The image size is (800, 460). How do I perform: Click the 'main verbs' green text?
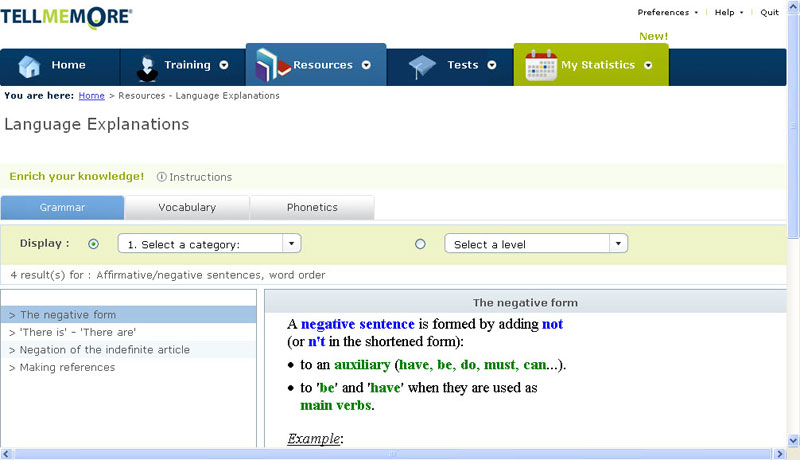click(x=336, y=405)
